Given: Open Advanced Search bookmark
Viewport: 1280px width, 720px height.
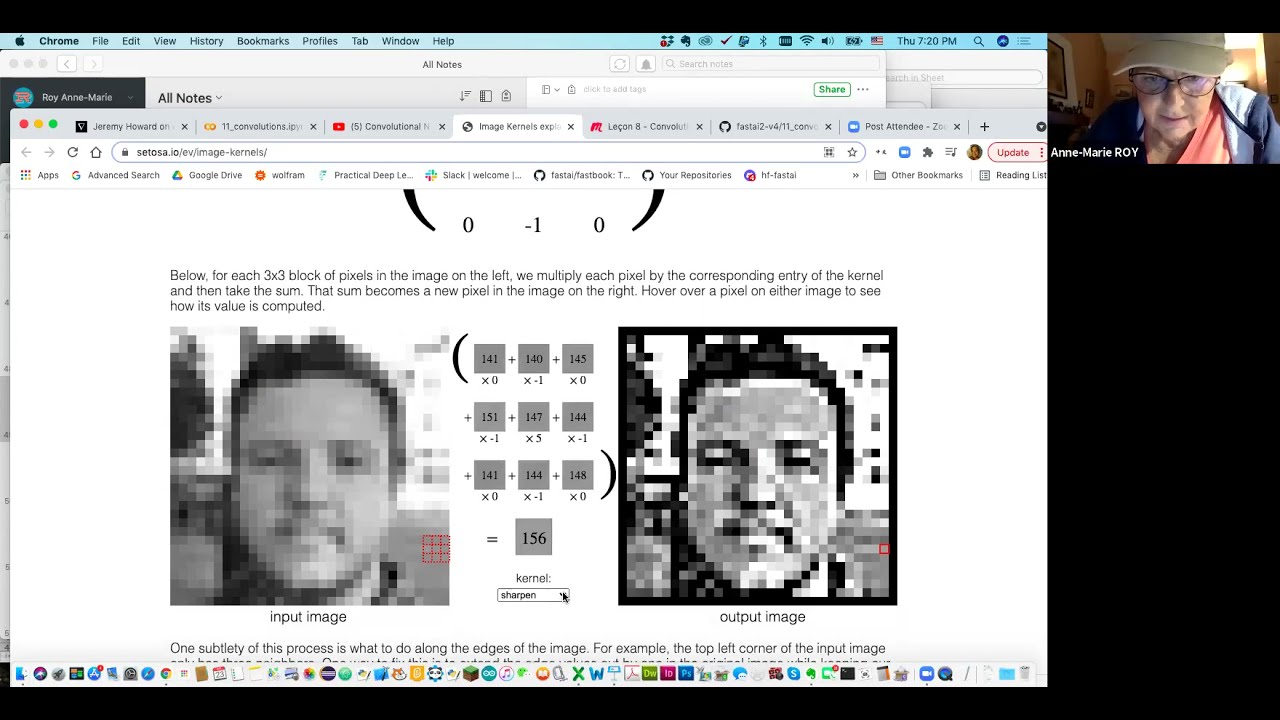Looking at the screenshot, I should pyautogui.click(x=114, y=175).
